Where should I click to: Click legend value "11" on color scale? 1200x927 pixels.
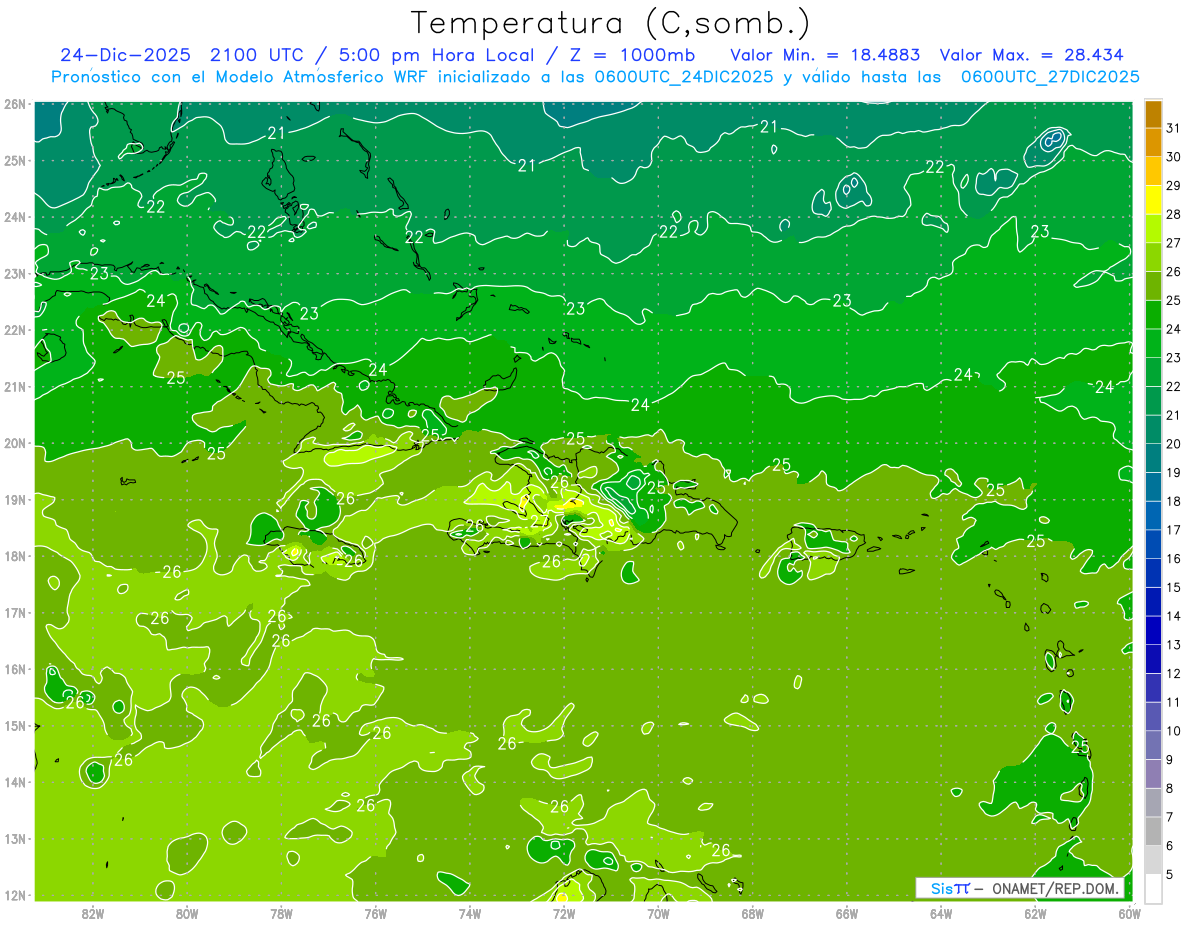click(1174, 702)
